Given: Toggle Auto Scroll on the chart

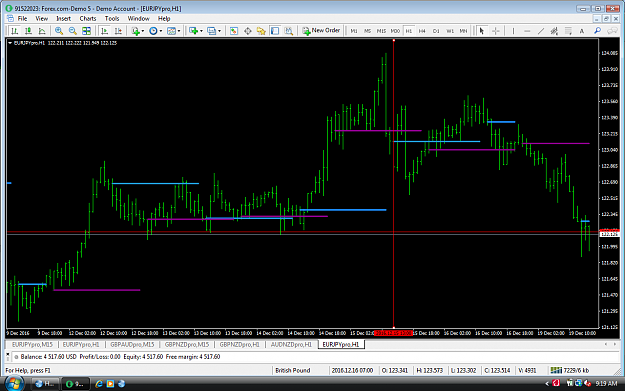Looking at the screenshot, I should click(x=104, y=31).
